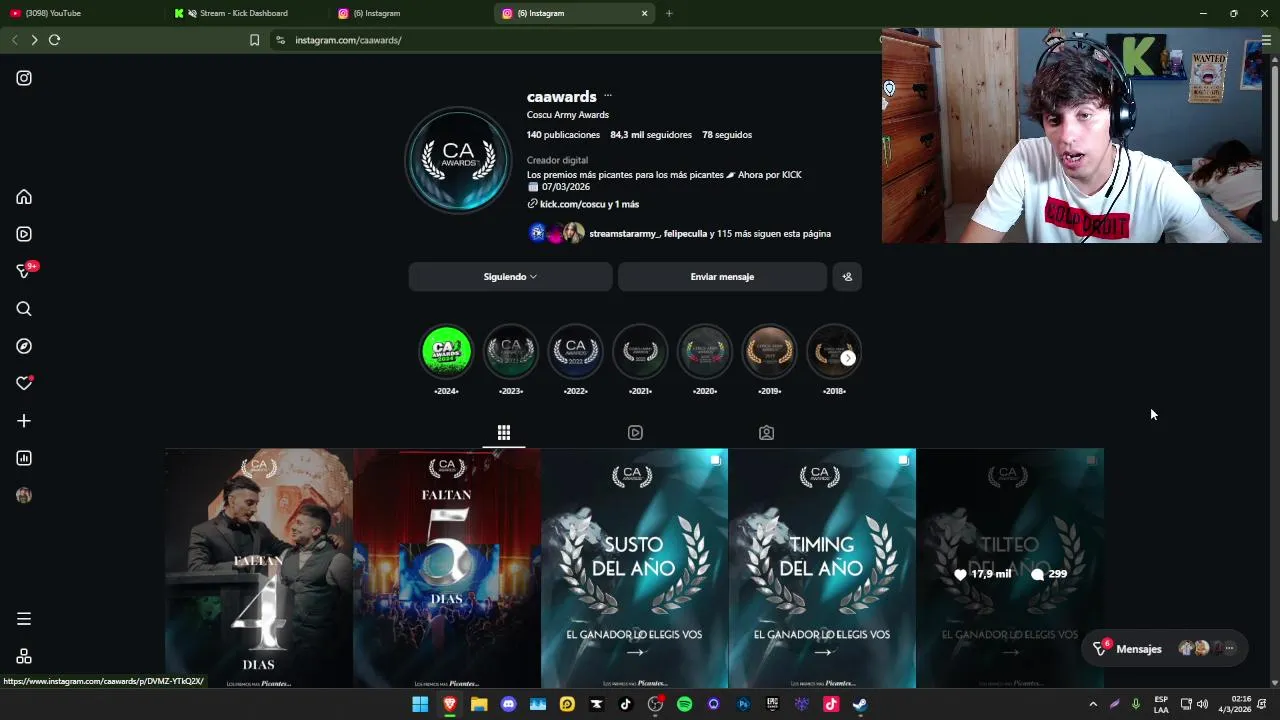
Task: Open profile options three dots beside caawards
Action: click(x=607, y=96)
